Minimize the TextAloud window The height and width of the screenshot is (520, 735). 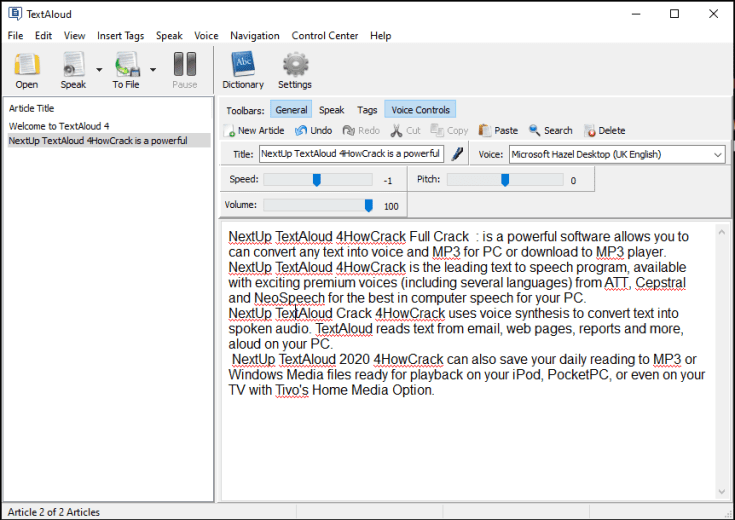click(636, 14)
